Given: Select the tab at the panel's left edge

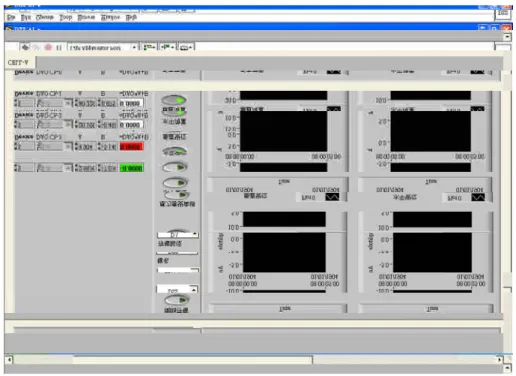Looking at the screenshot, I should (x=18, y=62).
